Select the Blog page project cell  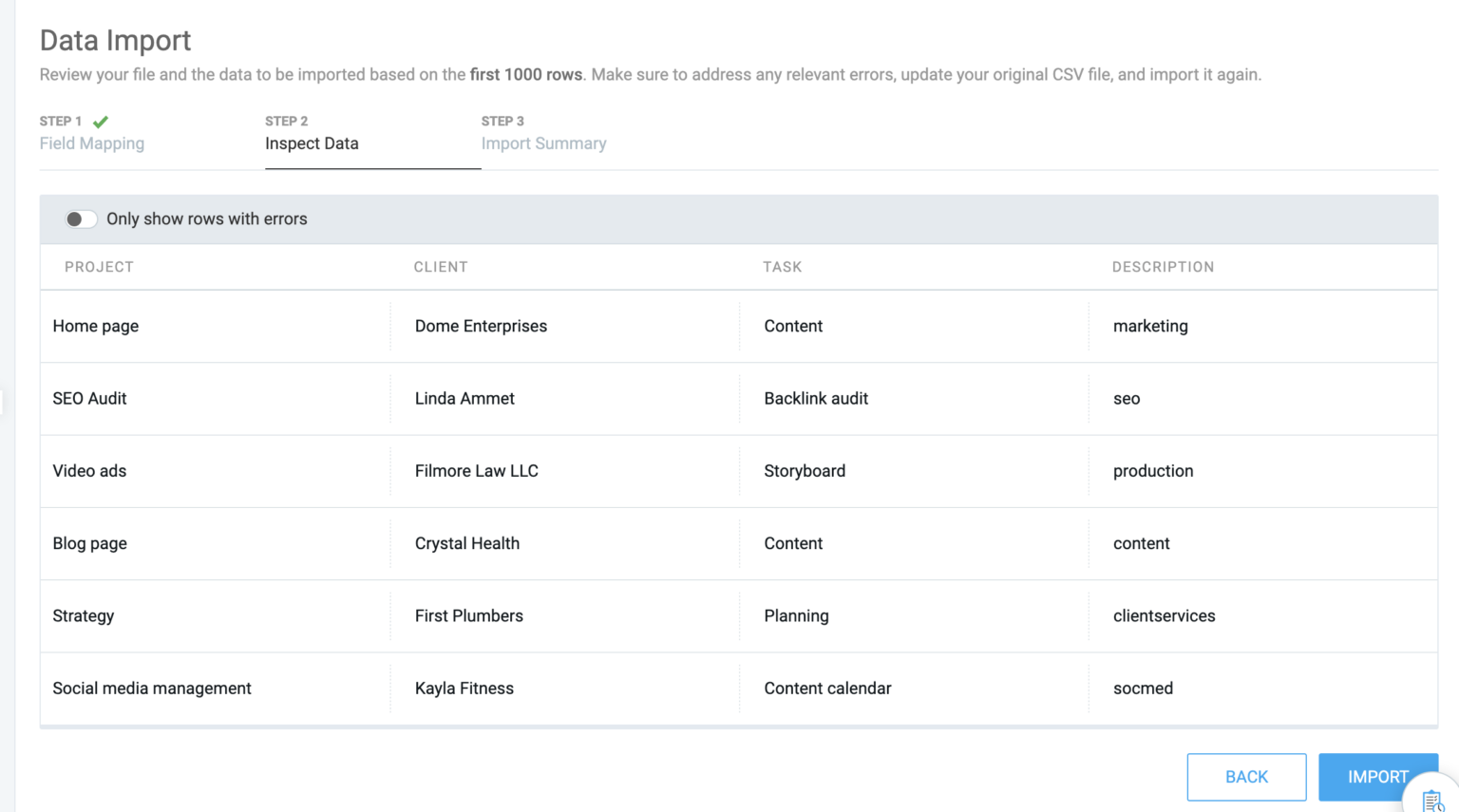(x=215, y=543)
